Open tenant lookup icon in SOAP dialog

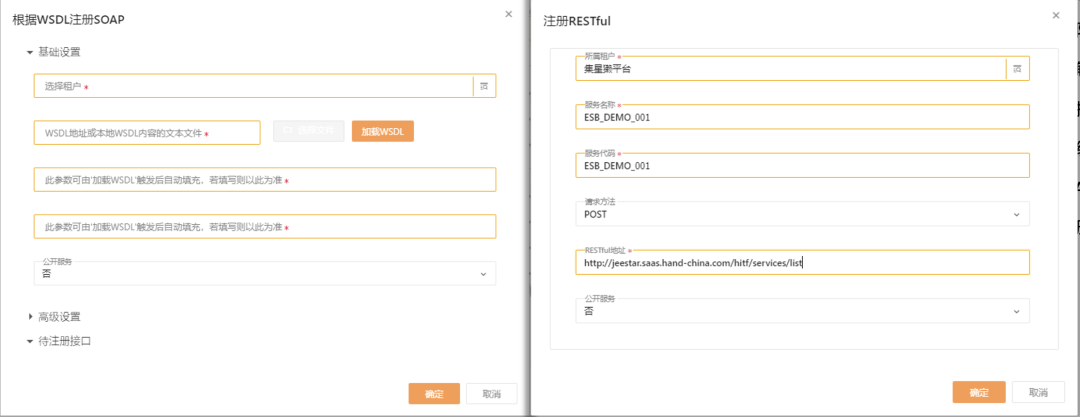click(484, 87)
